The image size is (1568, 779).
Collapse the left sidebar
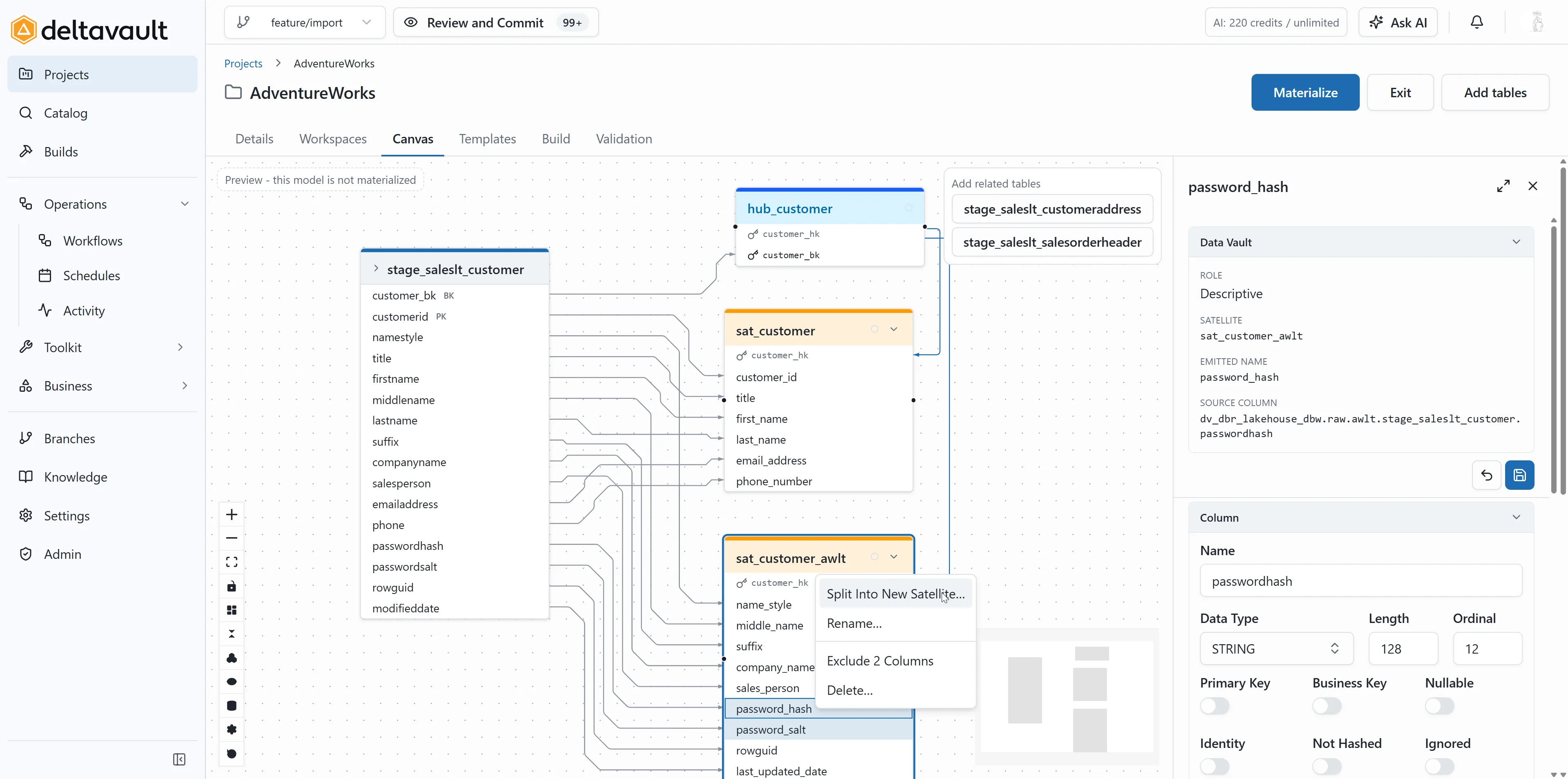179,759
